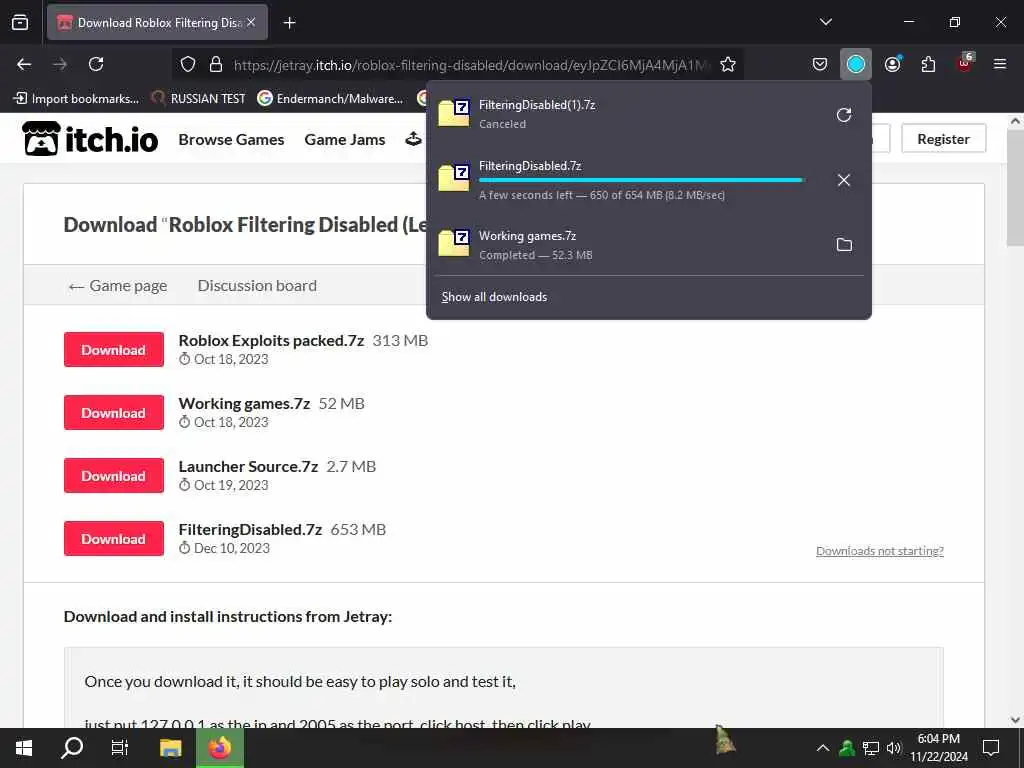Click the URL address bar

[470, 65]
